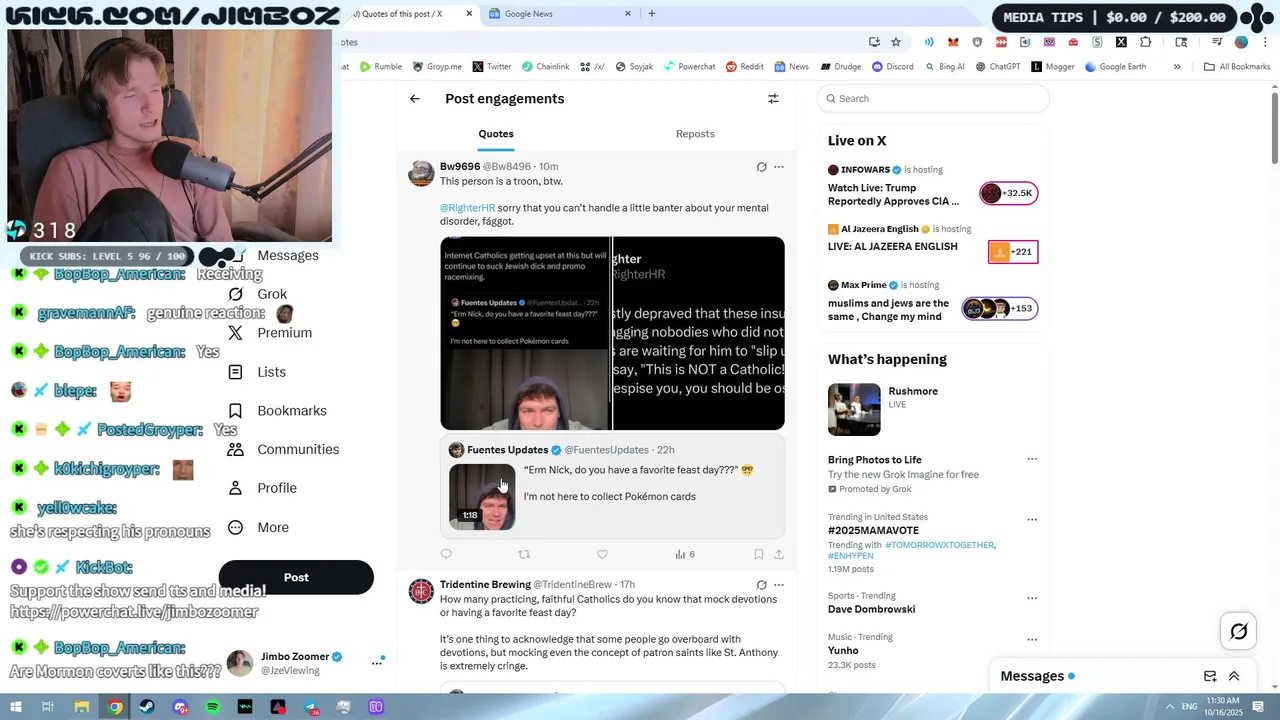Screen dimensions: 1280x720
Task: Open the Google Earth bookmark
Action: tap(1115, 67)
